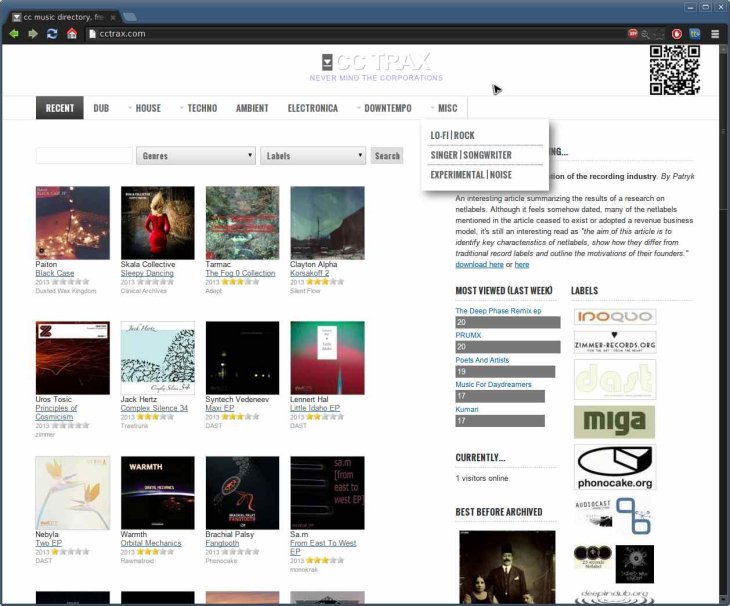This screenshot has height=606, width=730.
Task: Open the browser hamburger menu
Action: pos(715,33)
